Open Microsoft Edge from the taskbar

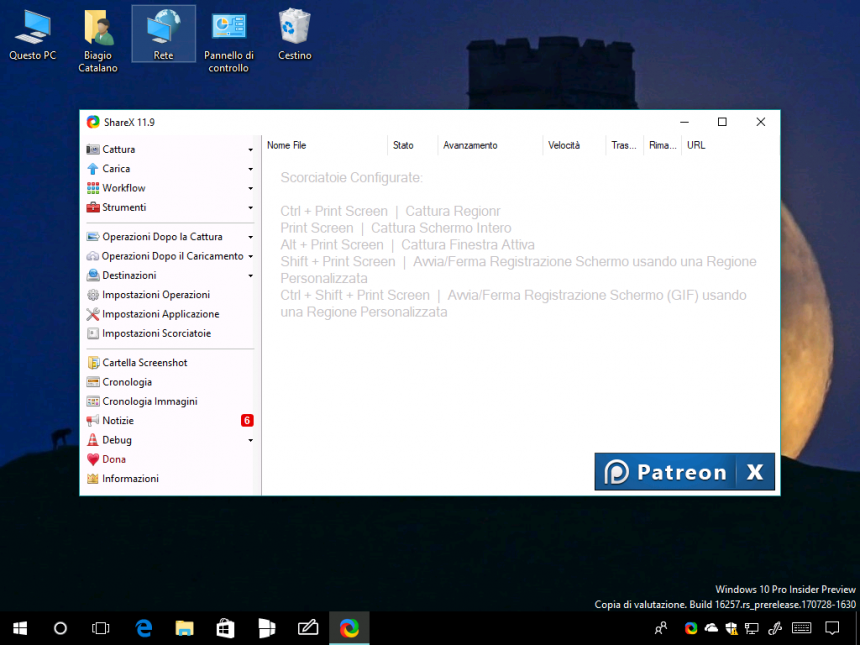(x=144, y=628)
